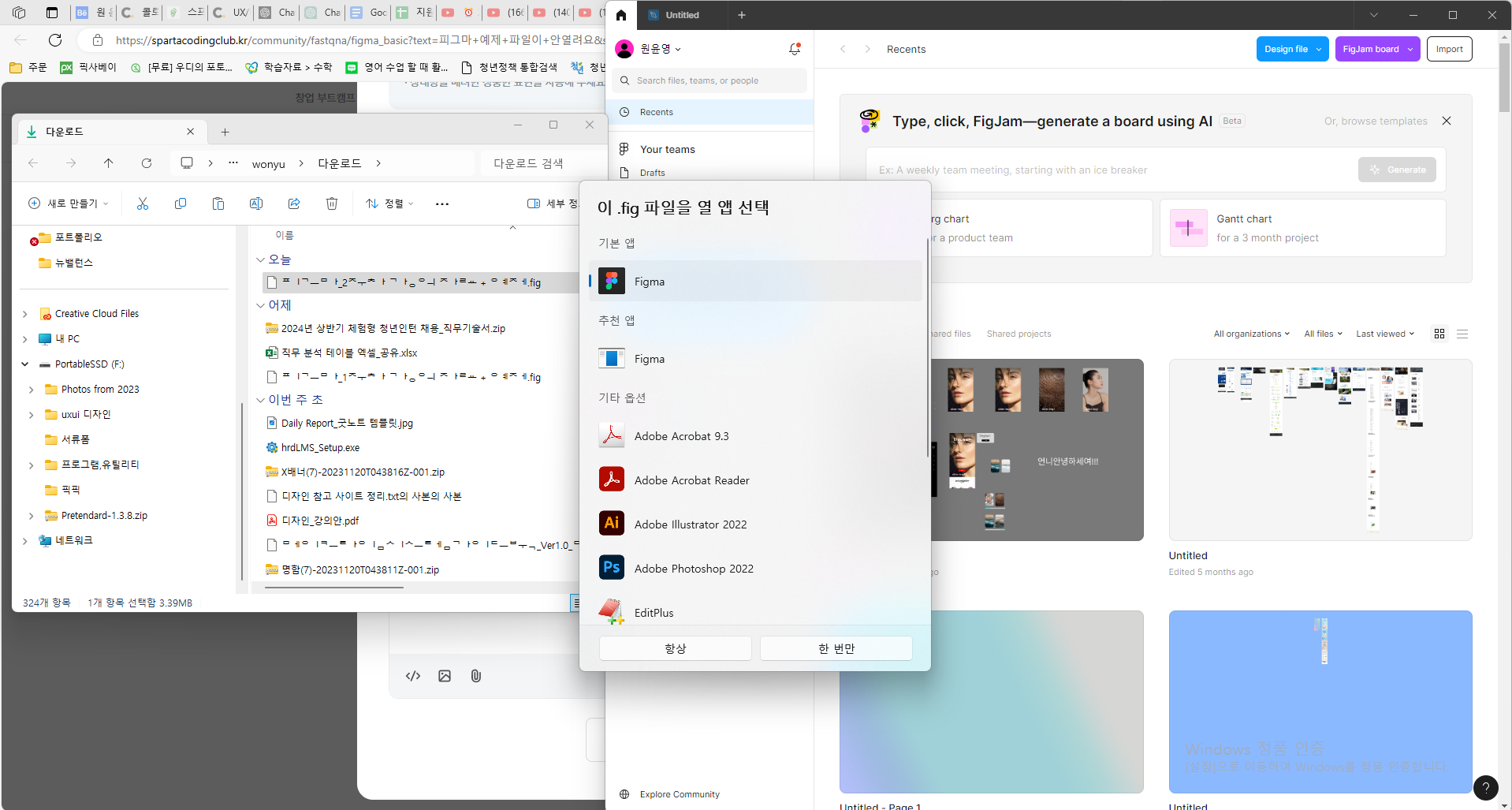Click Just once (한 번만) button

point(836,648)
